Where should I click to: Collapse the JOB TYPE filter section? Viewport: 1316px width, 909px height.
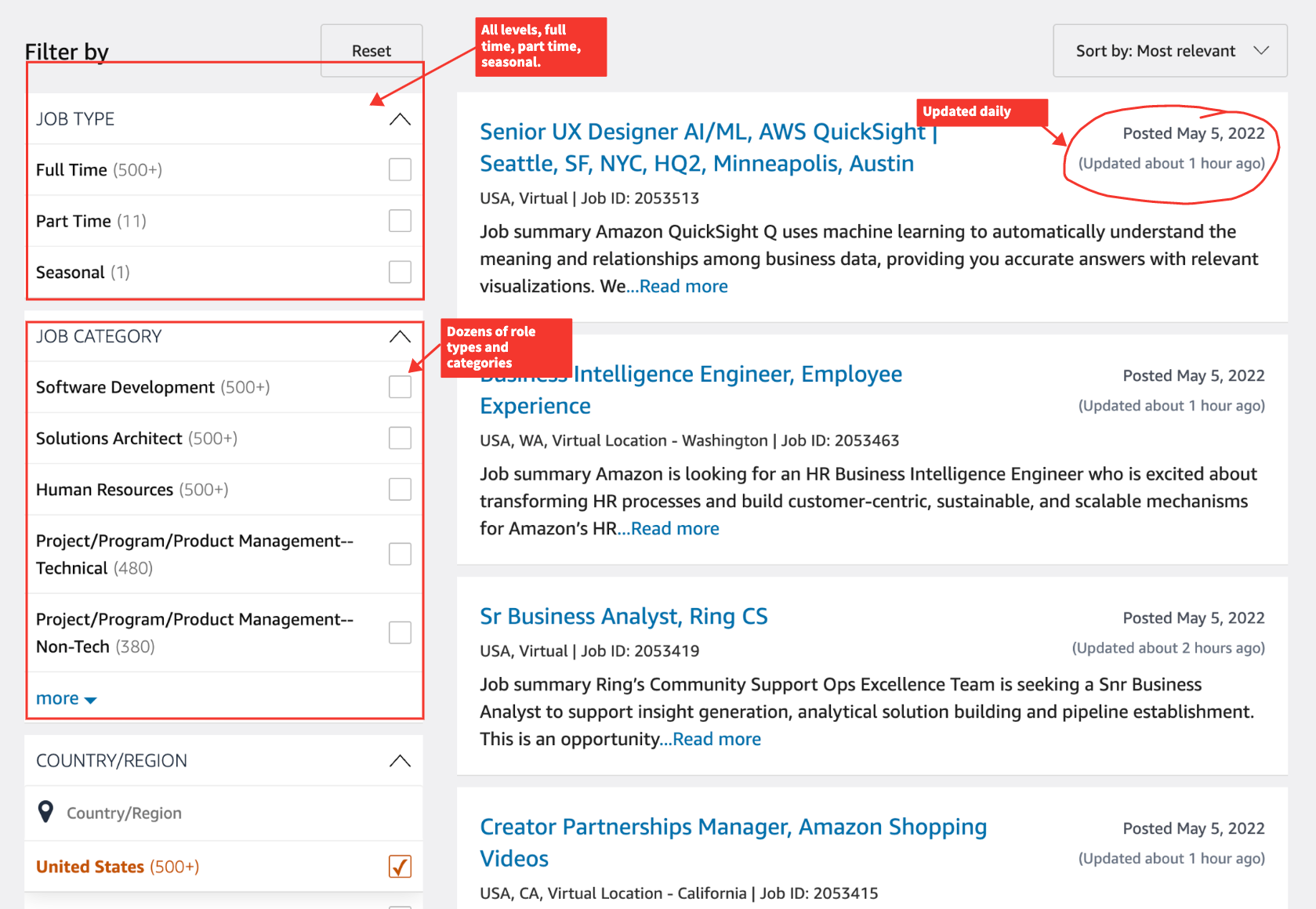[x=400, y=119]
